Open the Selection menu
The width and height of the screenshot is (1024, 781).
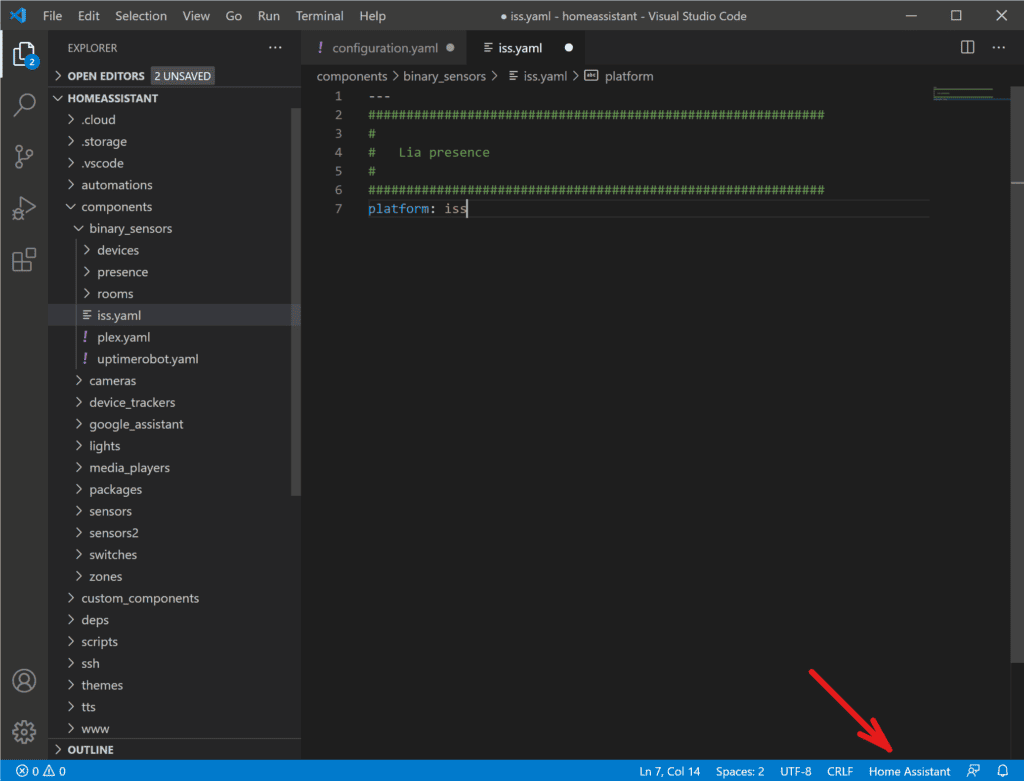pyautogui.click(x=141, y=16)
